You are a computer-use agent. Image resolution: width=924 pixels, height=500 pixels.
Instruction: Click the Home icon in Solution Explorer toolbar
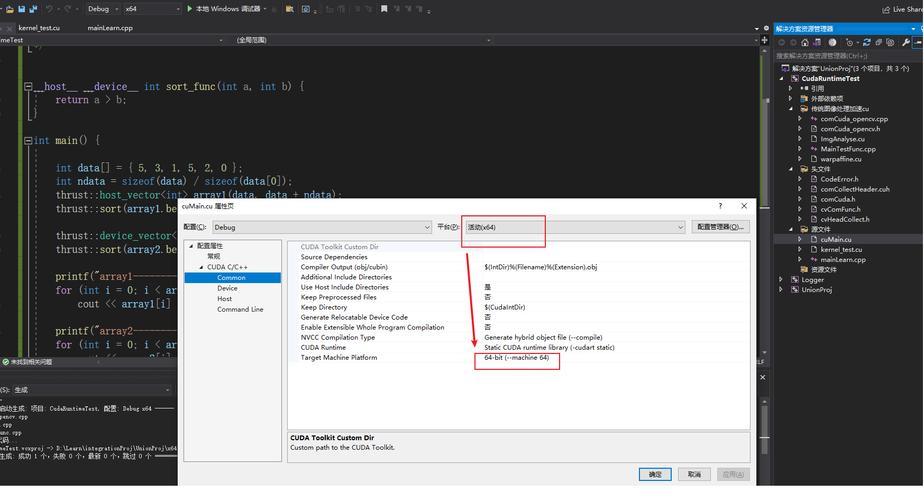click(805, 42)
